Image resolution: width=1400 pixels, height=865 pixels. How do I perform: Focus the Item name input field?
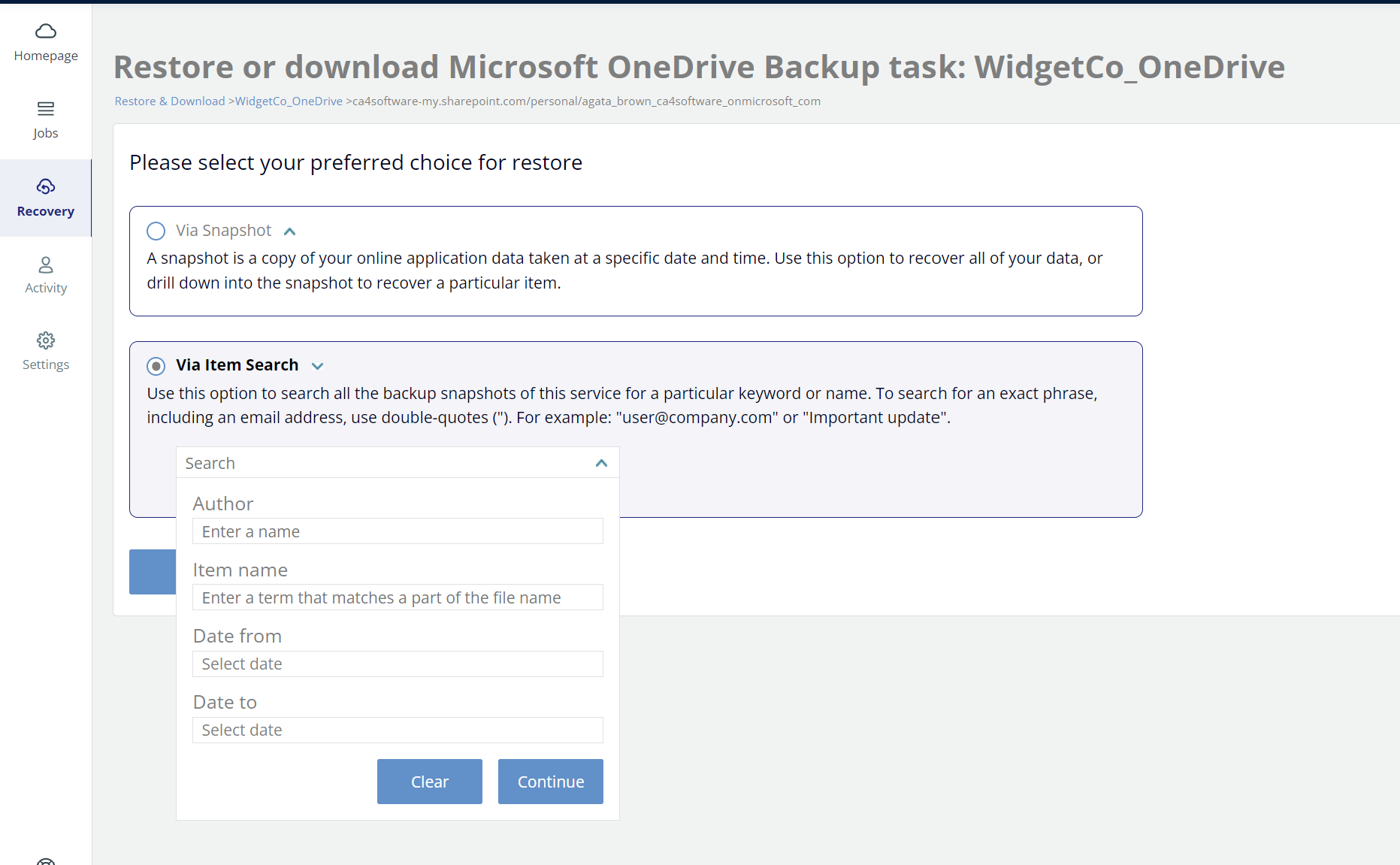[x=398, y=597]
